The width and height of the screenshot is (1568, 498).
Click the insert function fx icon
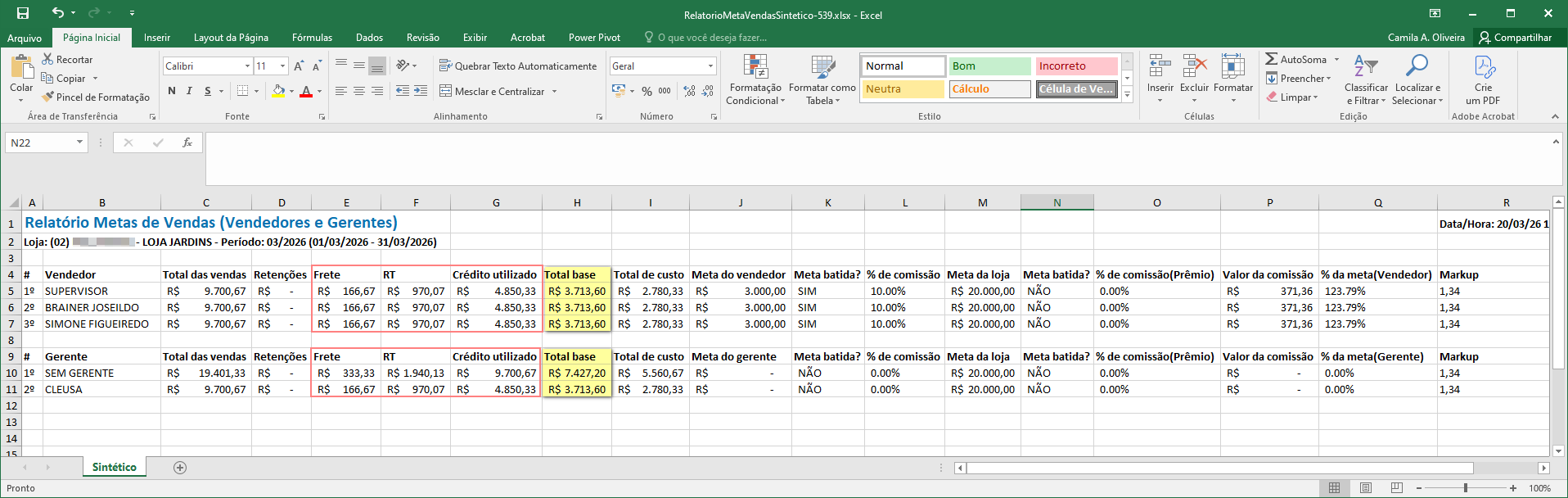coord(187,143)
